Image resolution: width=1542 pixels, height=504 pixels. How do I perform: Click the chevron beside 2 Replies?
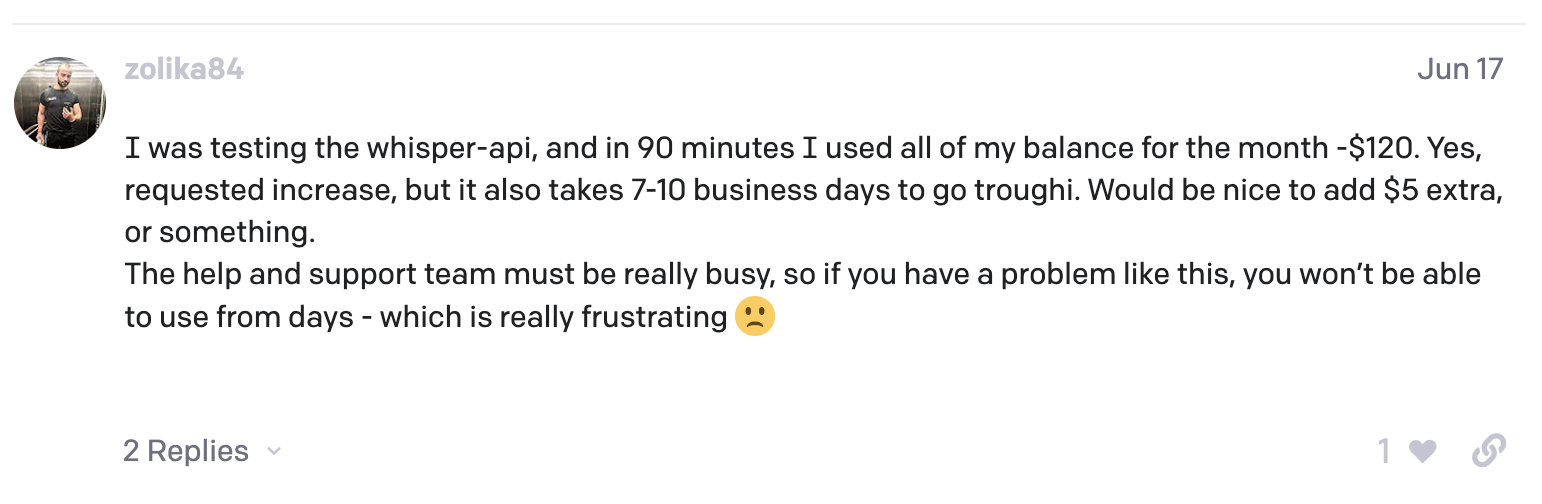tap(274, 452)
